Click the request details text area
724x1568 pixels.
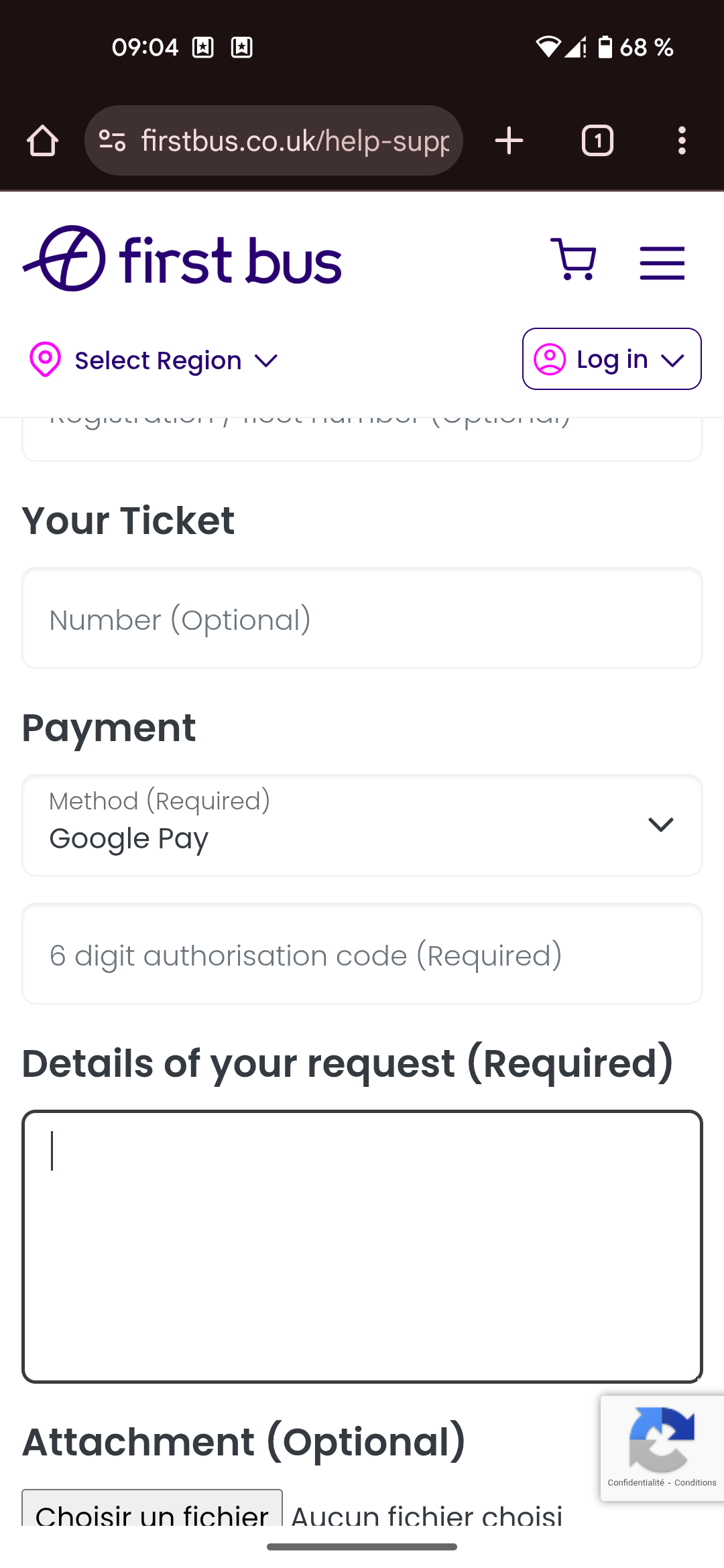(362, 1246)
